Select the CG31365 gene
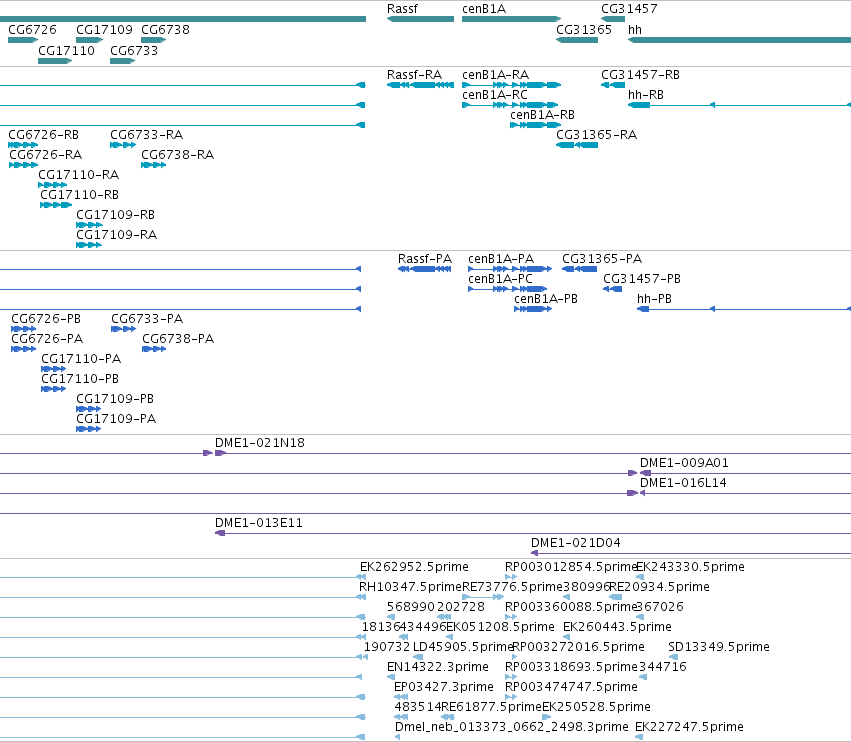Viewport: 851px width, 742px height. [577, 40]
